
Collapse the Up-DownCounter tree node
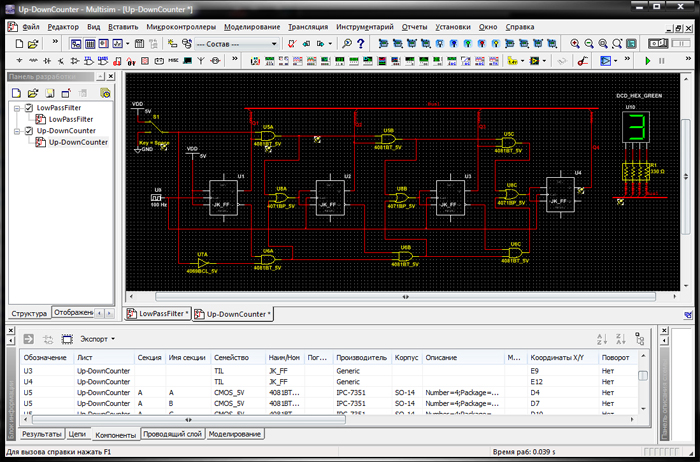coord(17,131)
